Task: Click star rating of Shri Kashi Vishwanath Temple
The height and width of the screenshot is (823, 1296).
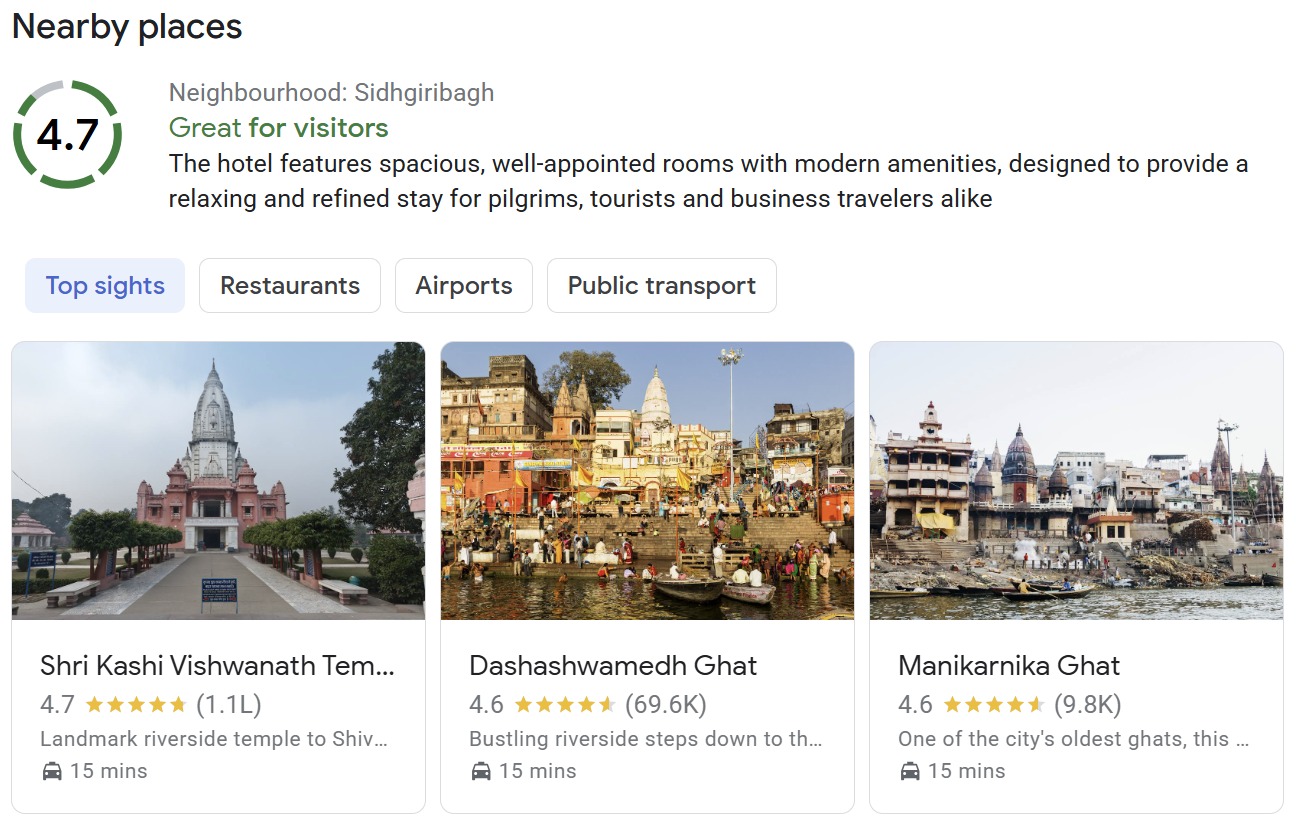Action: 136,705
